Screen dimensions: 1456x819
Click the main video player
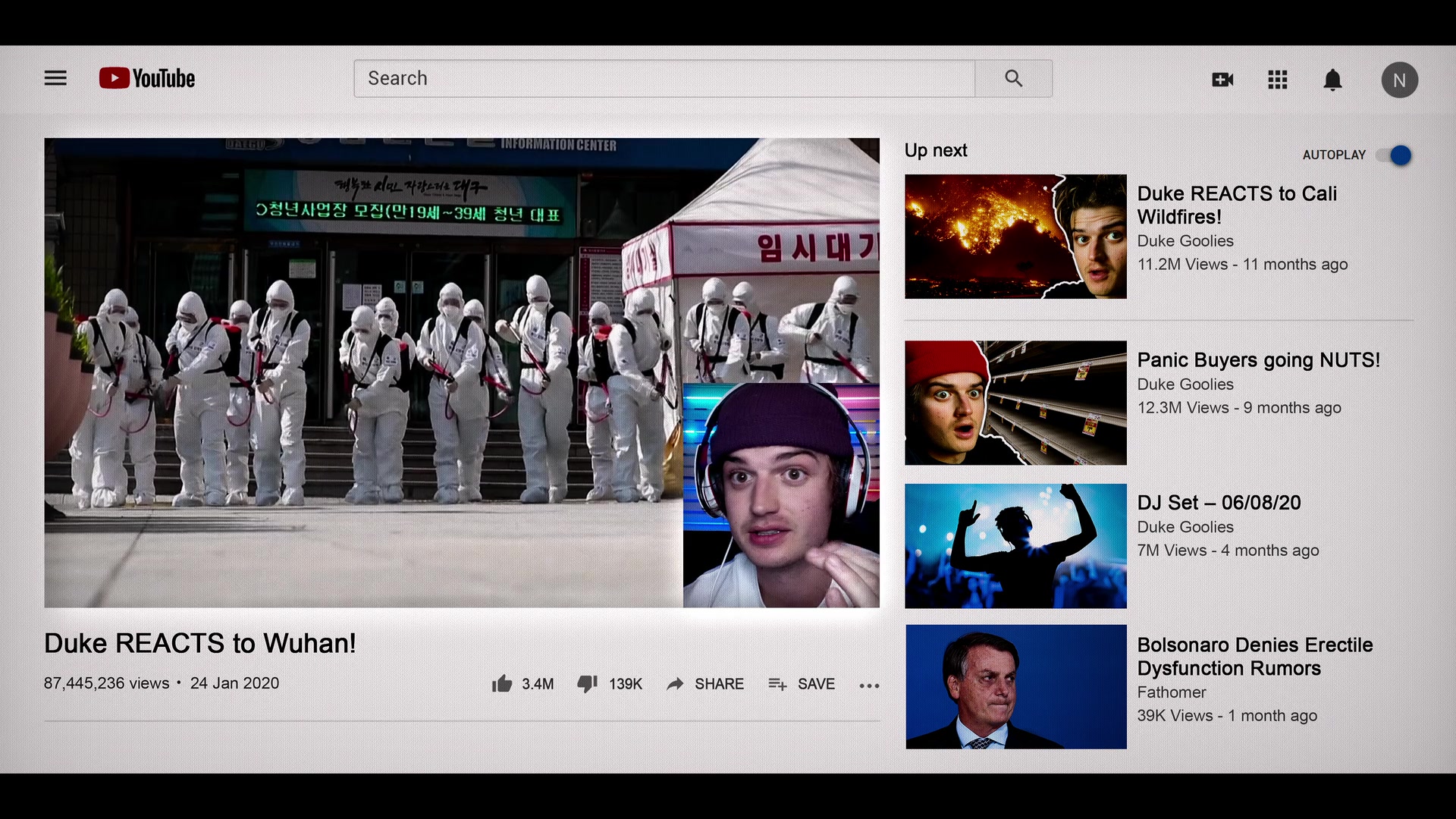(462, 372)
